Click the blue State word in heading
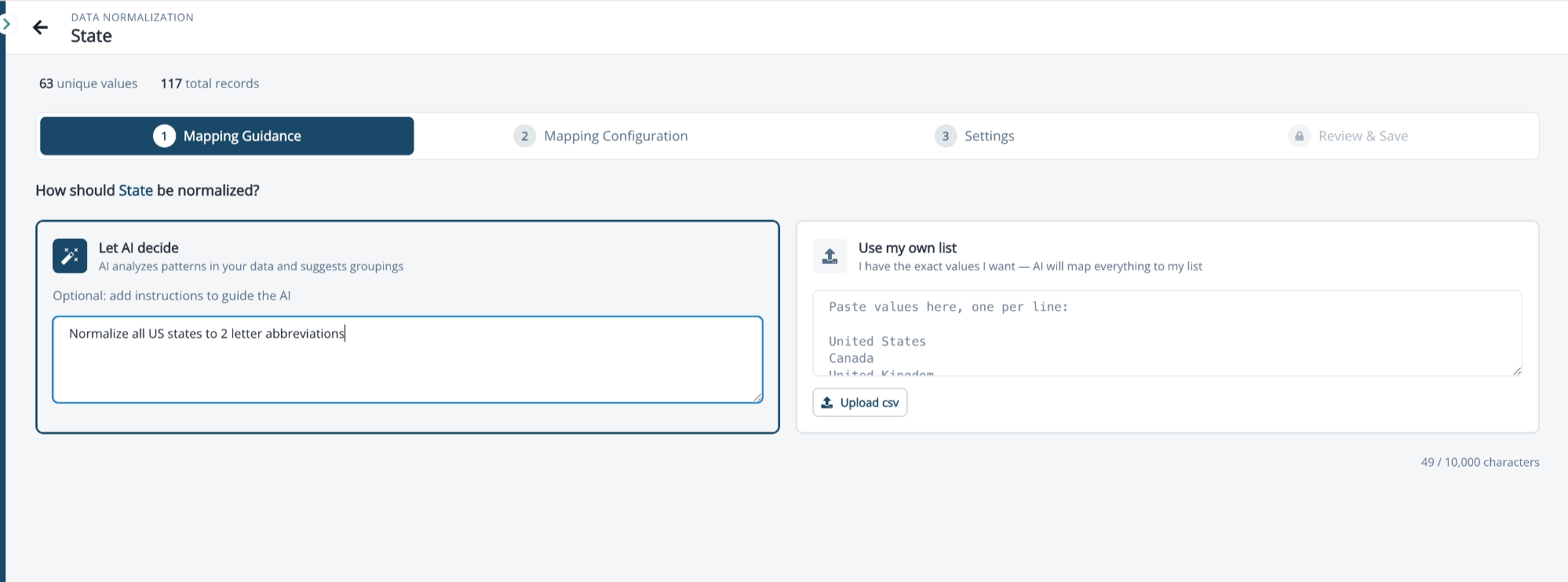Screen dimensions: 1568x582 [x=136, y=190]
